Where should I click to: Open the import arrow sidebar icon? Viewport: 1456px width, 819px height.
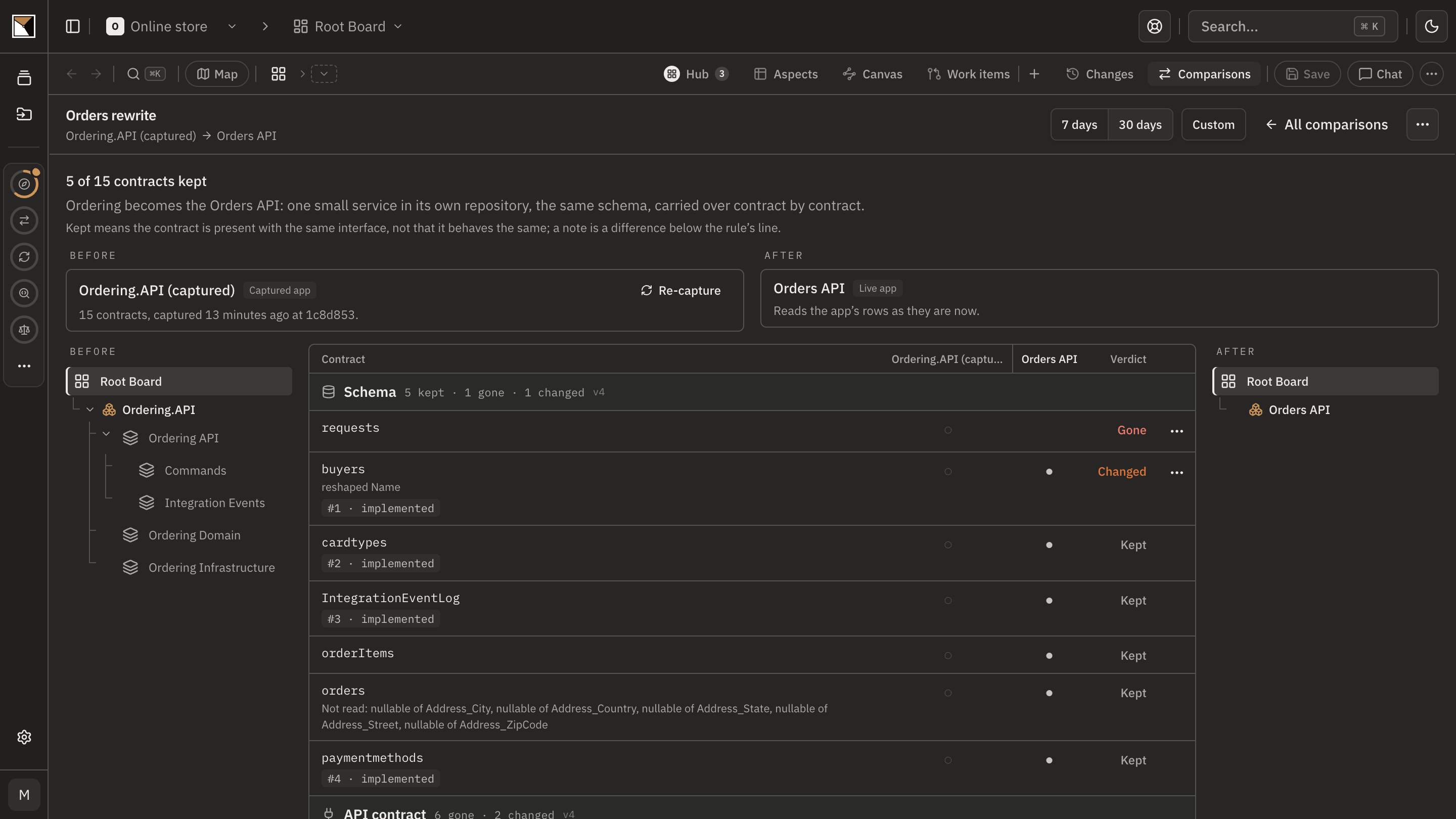pos(24,114)
